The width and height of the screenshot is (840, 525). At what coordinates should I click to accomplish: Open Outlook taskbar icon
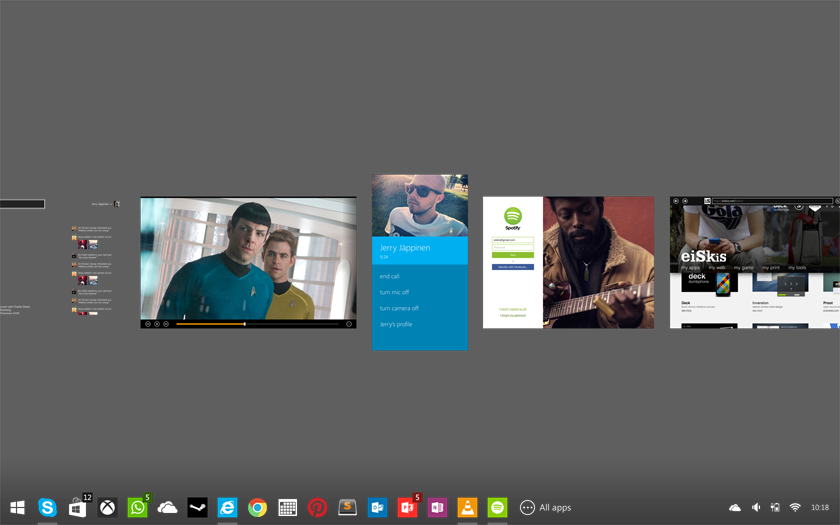tap(378, 507)
